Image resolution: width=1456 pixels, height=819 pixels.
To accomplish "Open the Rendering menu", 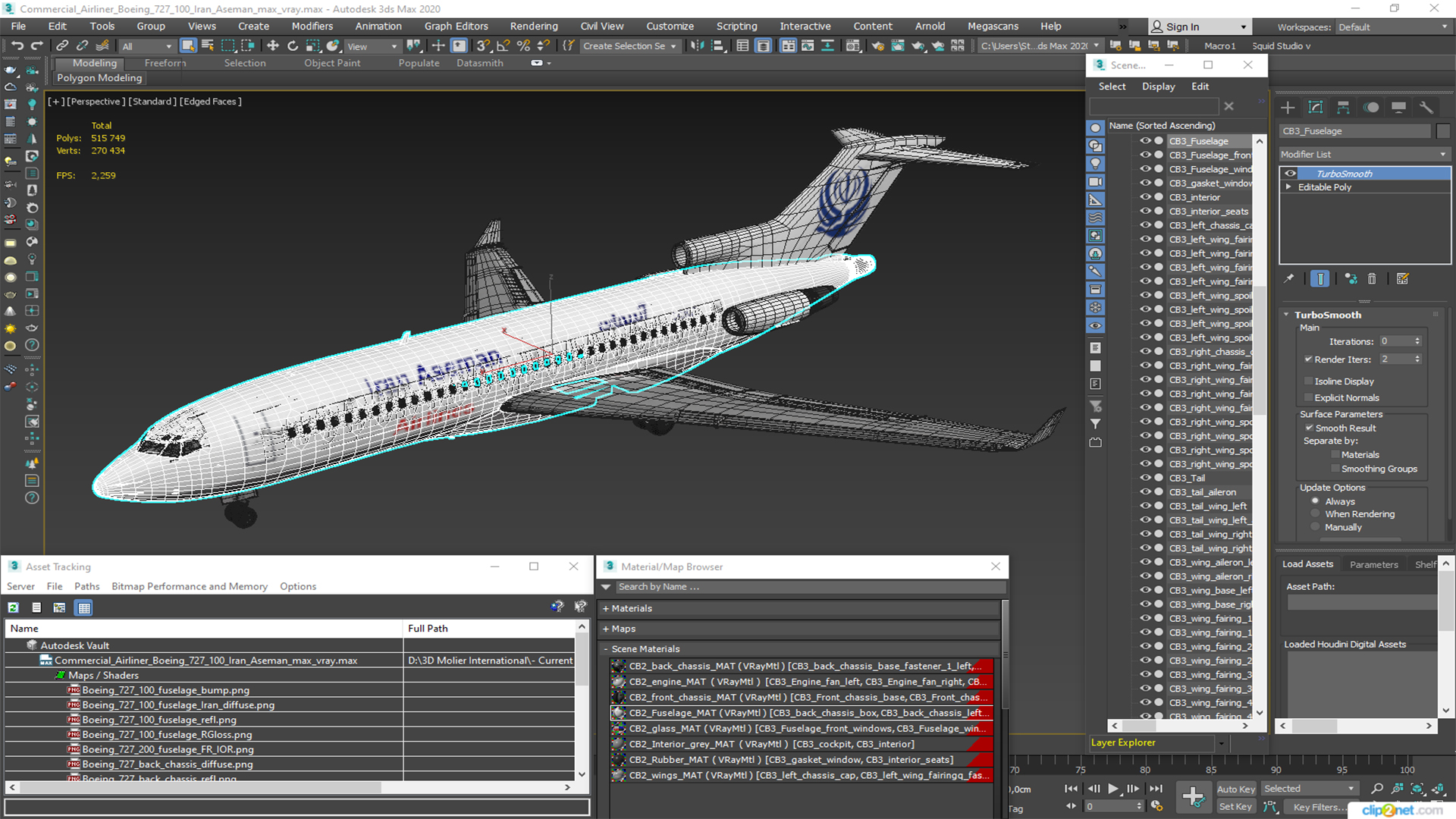I will (534, 26).
